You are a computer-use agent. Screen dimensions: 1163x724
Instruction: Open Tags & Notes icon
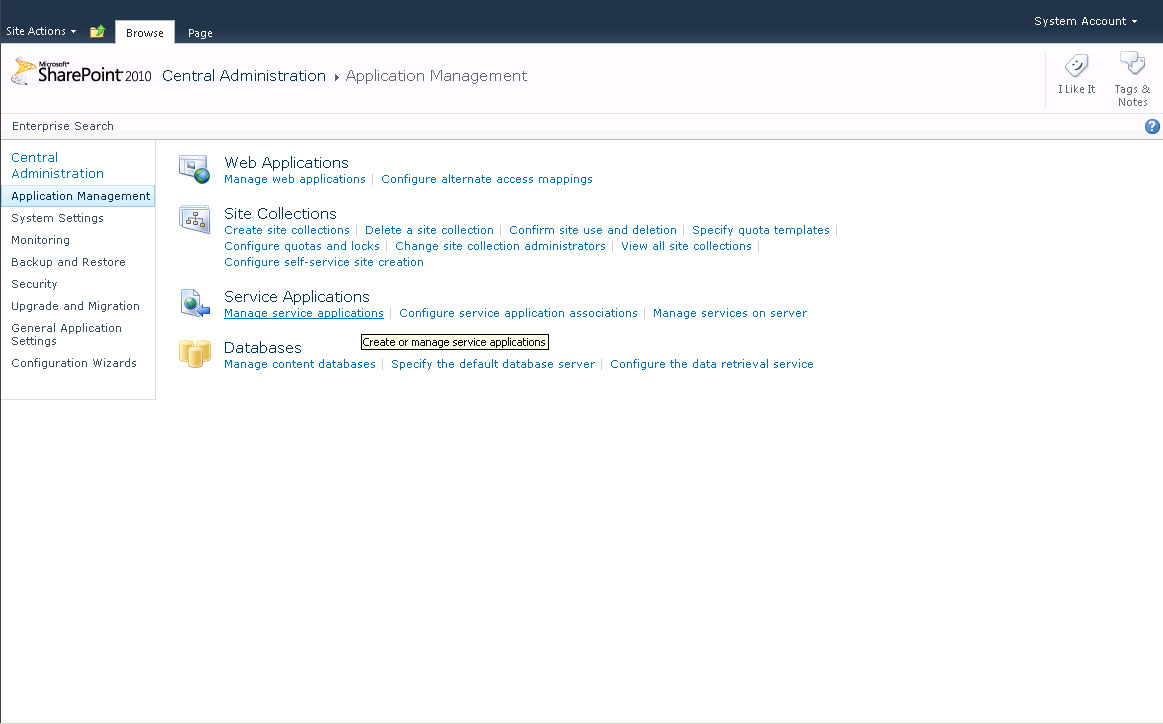1133,63
